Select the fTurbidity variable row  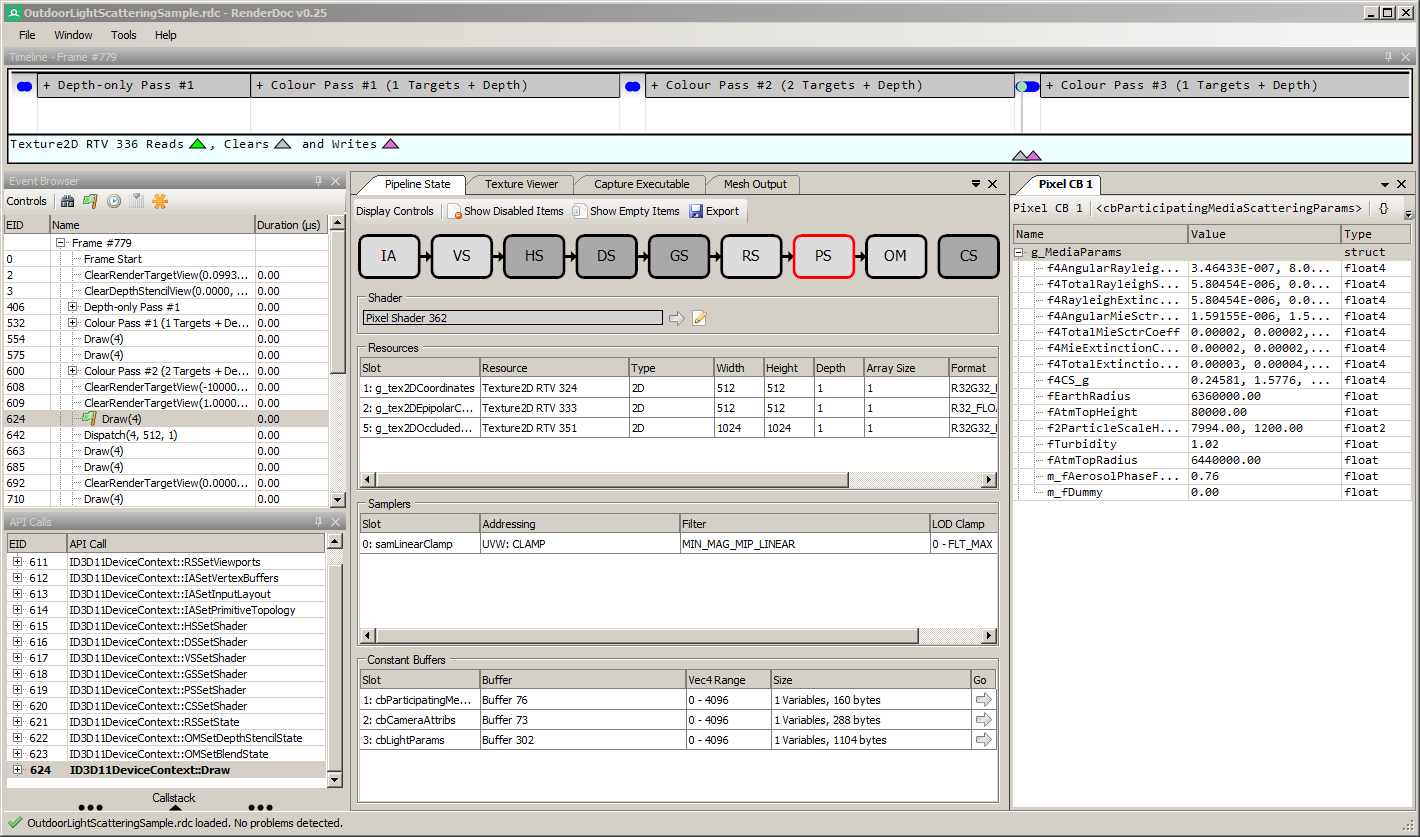point(1212,444)
